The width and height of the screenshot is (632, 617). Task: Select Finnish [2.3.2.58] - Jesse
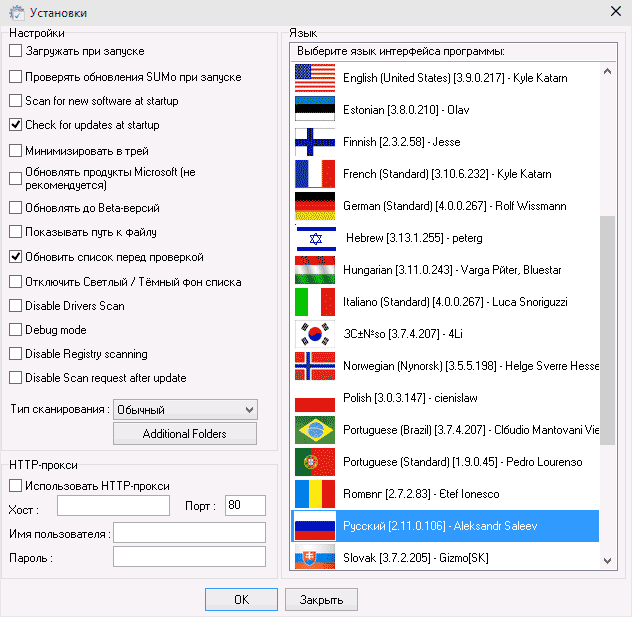[x=401, y=142]
